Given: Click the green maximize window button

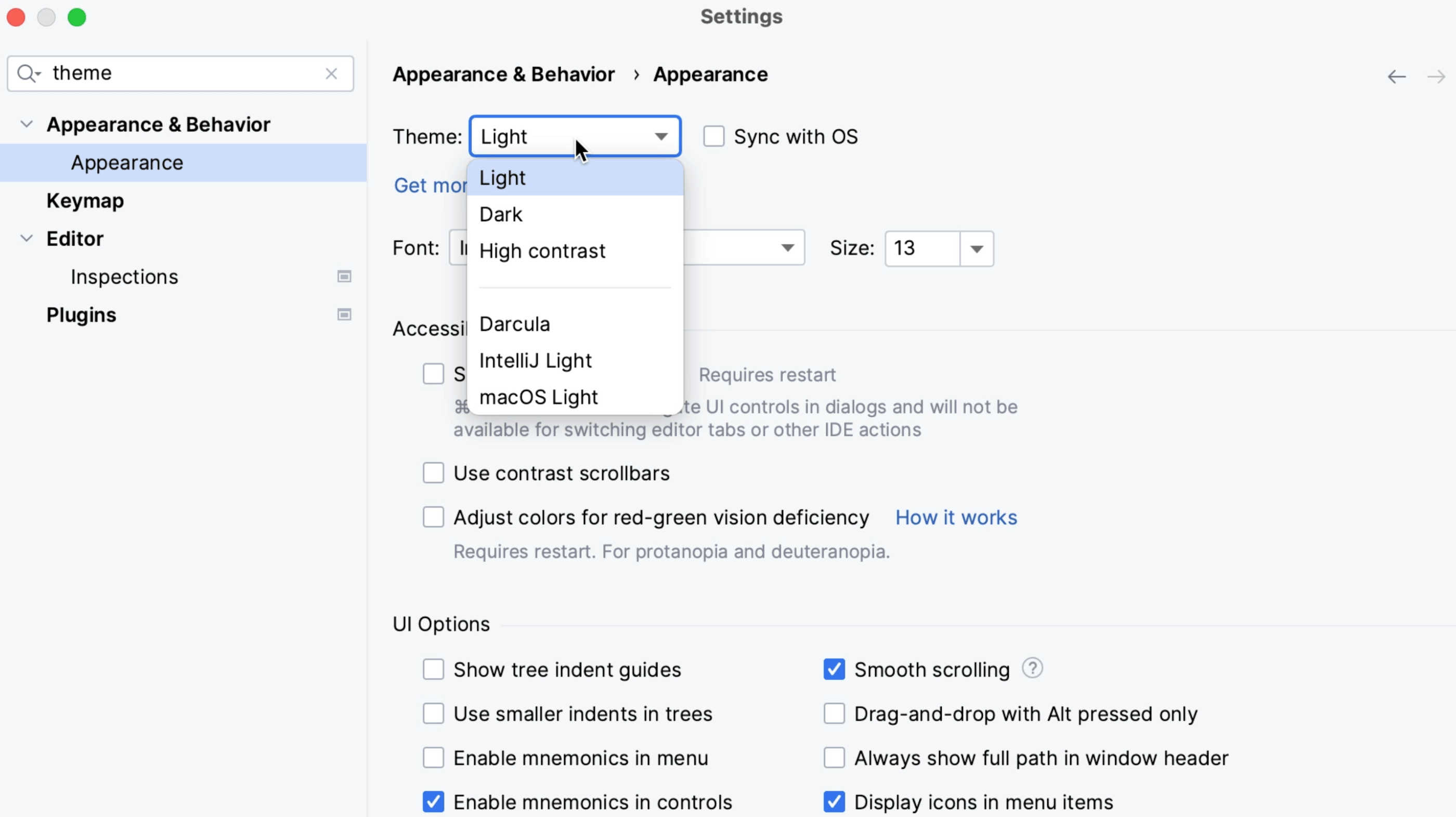Looking at the screenshot, I should tap(77, 17).
